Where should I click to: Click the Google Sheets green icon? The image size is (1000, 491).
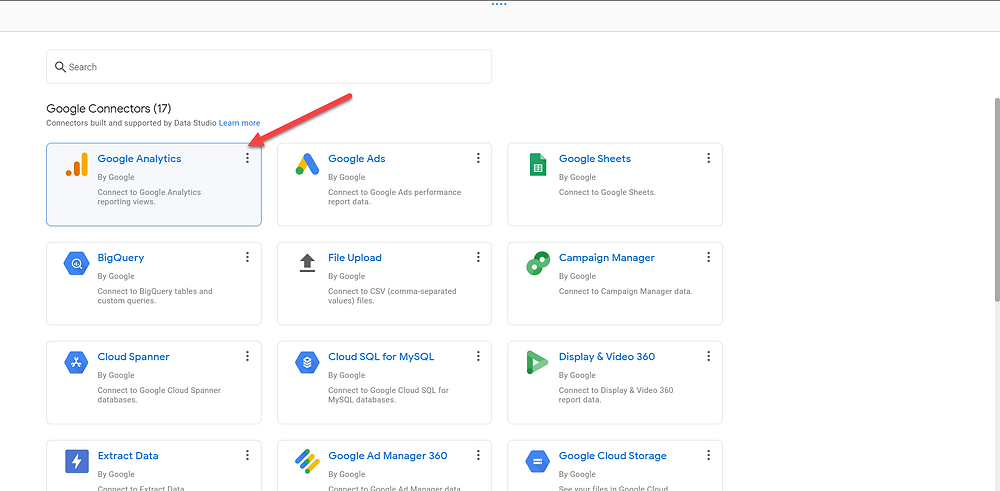pyautogui.click(x=538, y=165)
